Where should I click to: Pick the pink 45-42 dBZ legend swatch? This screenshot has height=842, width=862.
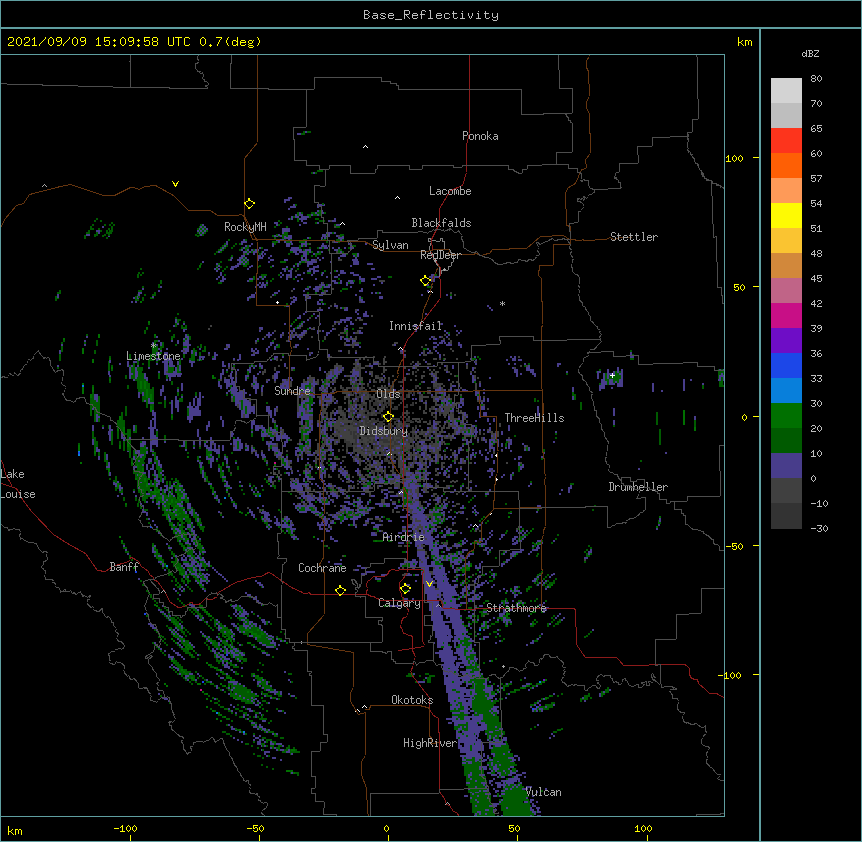click(786, 291)
